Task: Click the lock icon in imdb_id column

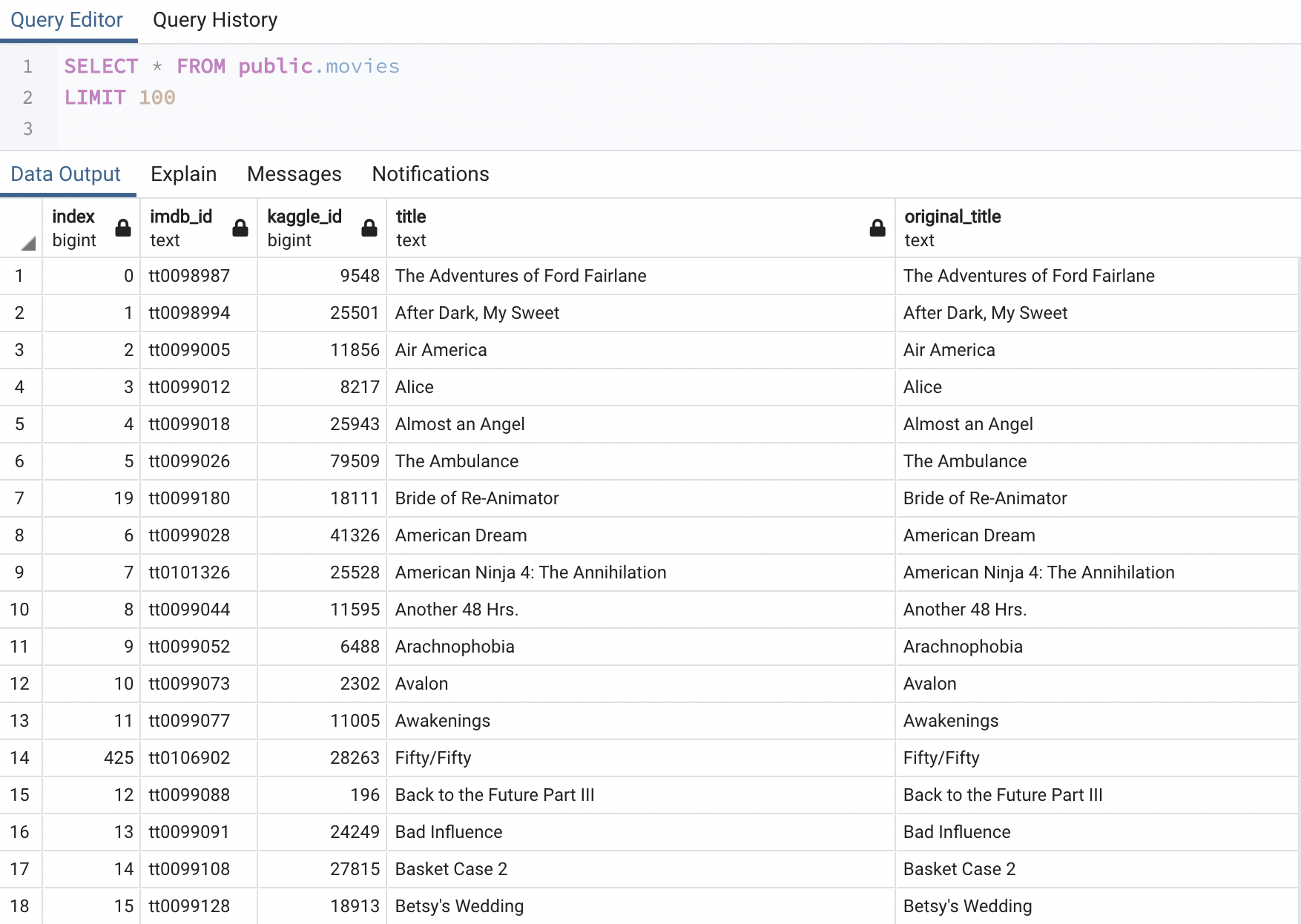Action: click(240, 228)
